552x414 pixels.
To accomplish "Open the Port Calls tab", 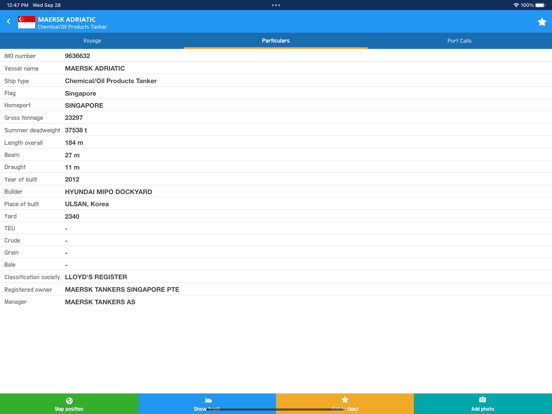I will coord(459,41).
